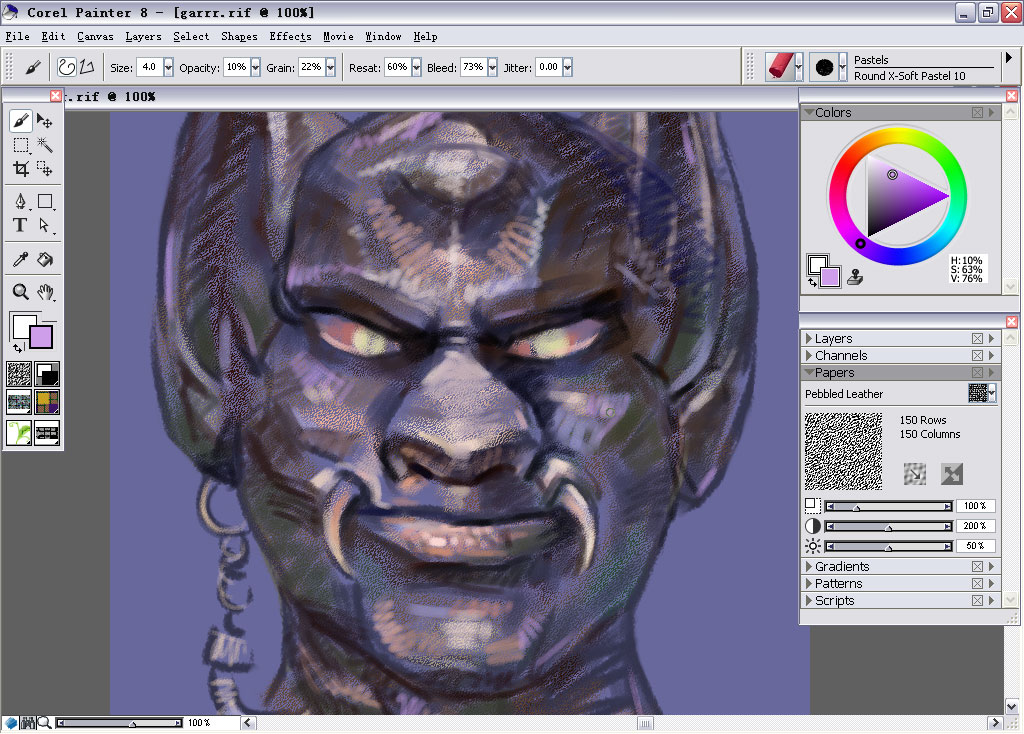Swap main and additional colors in toolbox

pyautogui.click(x=18, y=348)
